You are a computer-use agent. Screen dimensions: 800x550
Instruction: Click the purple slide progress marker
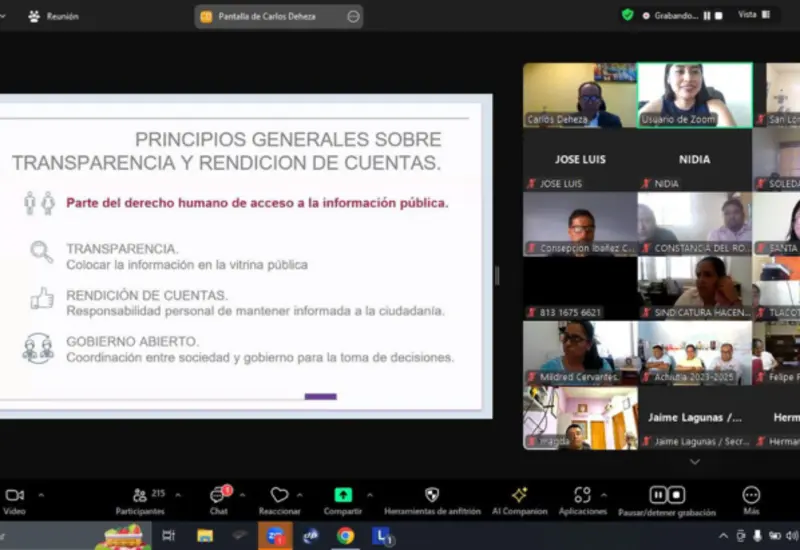coord(320,396)
